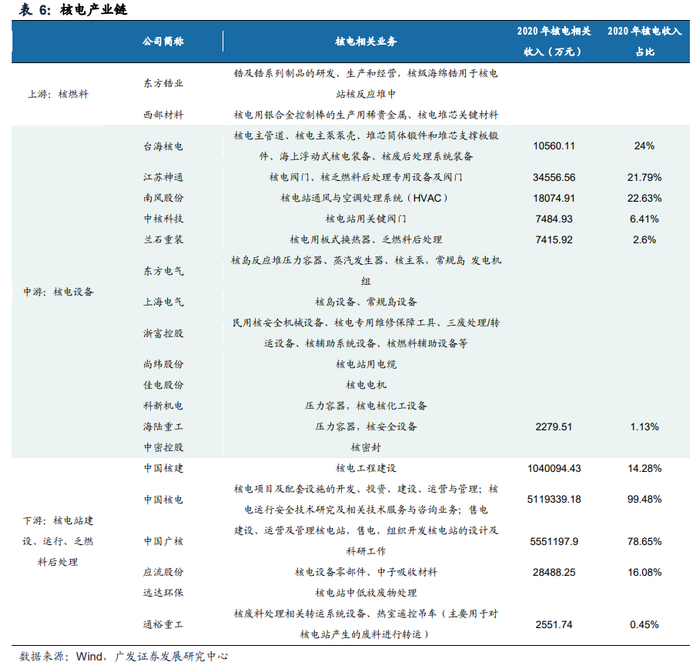Select revenue value 2551.74

(554, 624)
